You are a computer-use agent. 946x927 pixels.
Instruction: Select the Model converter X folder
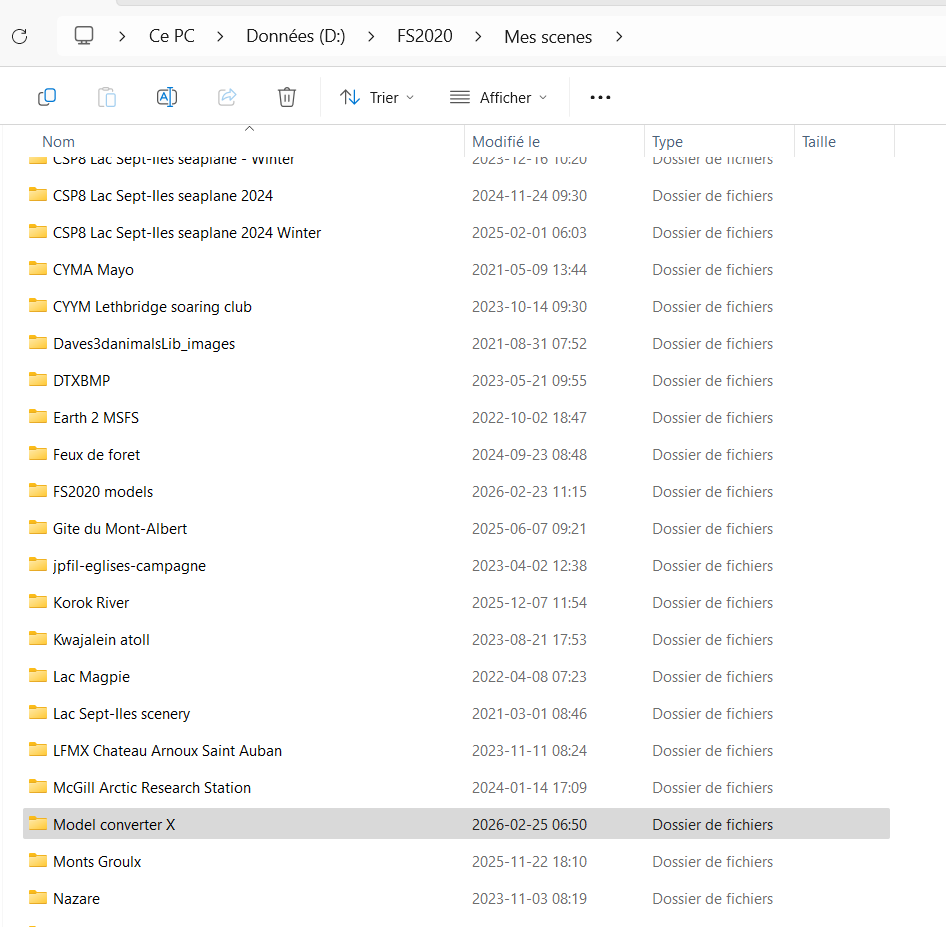(456, 824)
